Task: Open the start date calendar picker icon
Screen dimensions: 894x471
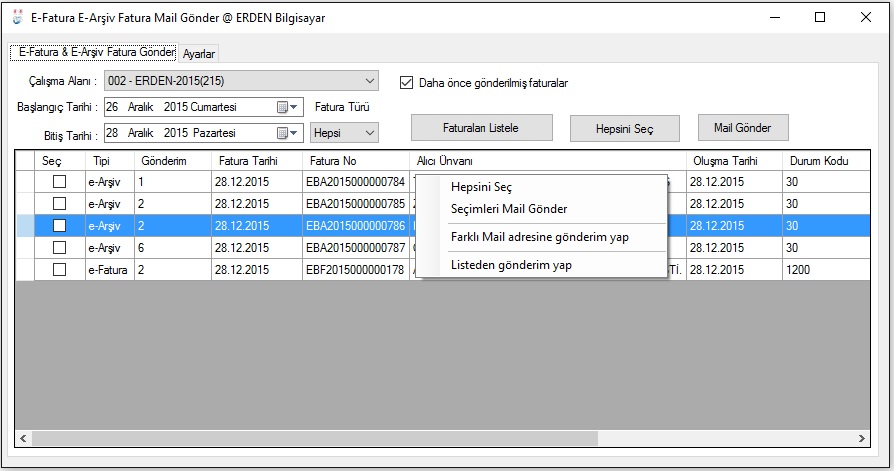Action: pyautogui.click(x=284, y=107)
